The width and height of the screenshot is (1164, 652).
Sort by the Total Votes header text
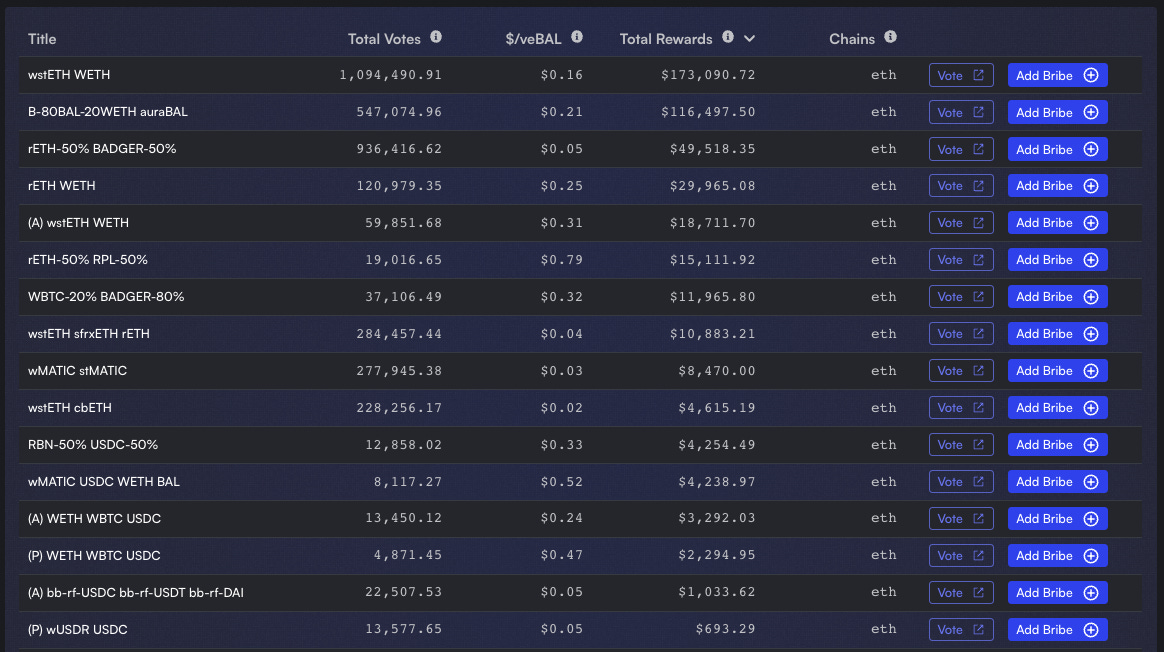click(384, 39)
